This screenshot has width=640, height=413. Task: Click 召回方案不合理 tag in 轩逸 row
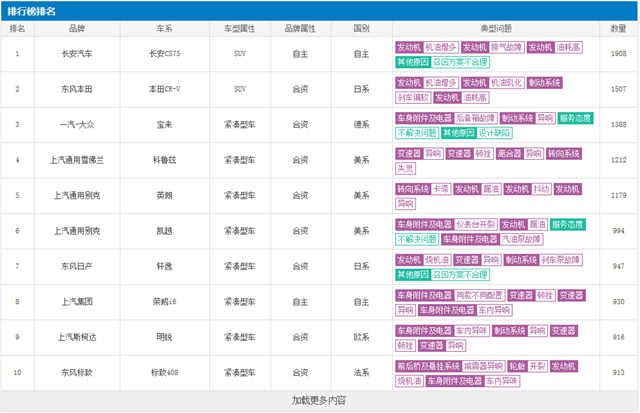click(x=460, y=275)
